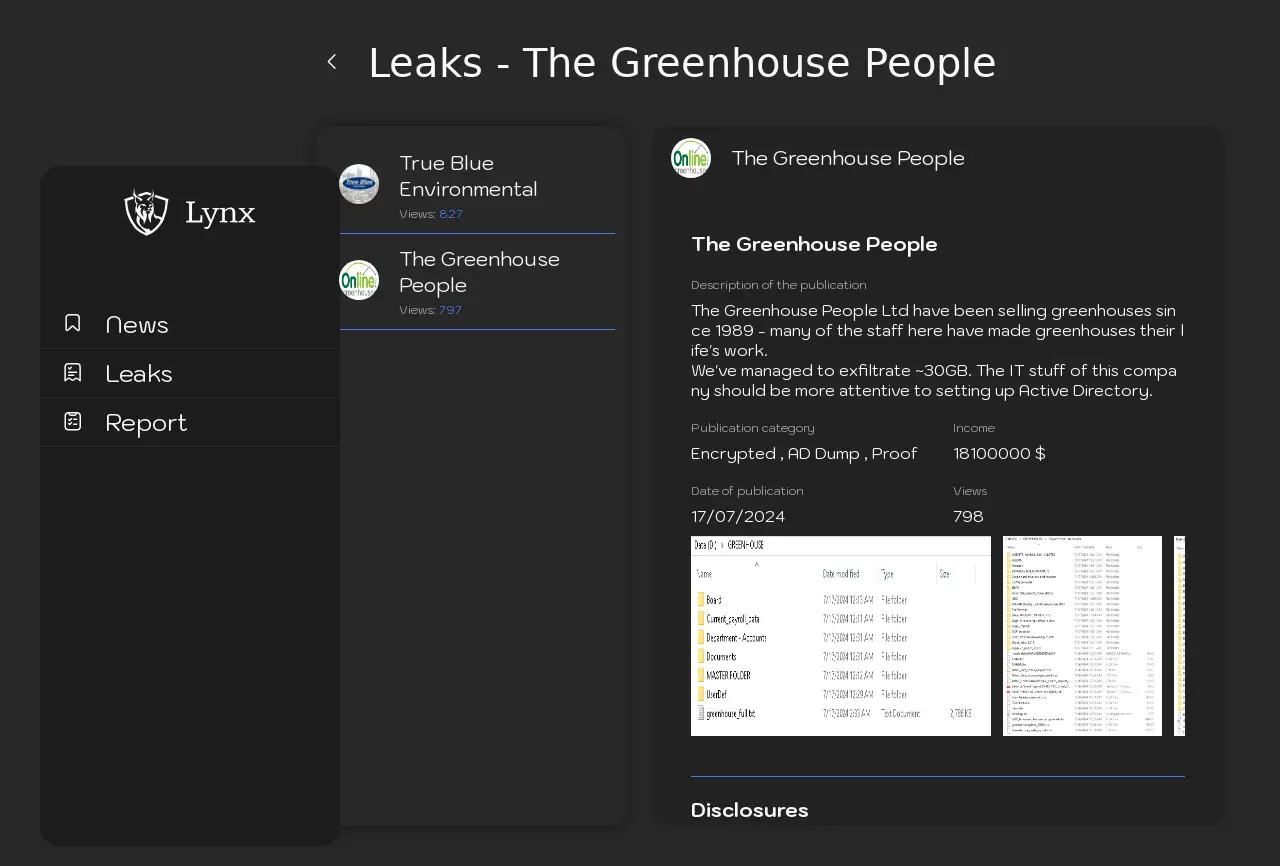Image resolution: width=1280 pixels, height=866 pixels.
Task: Click the Lynx brand name text
Action: [x=220, y=213]
